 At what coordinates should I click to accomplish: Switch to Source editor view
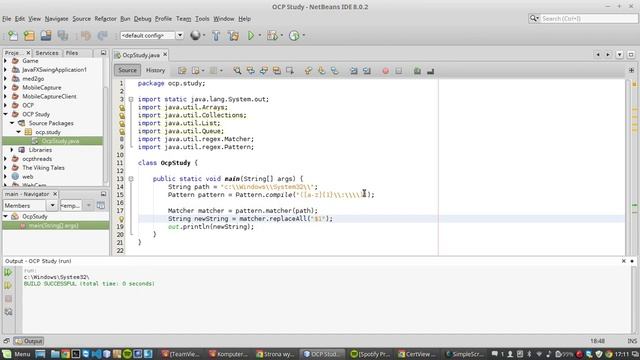click(127, 70)
